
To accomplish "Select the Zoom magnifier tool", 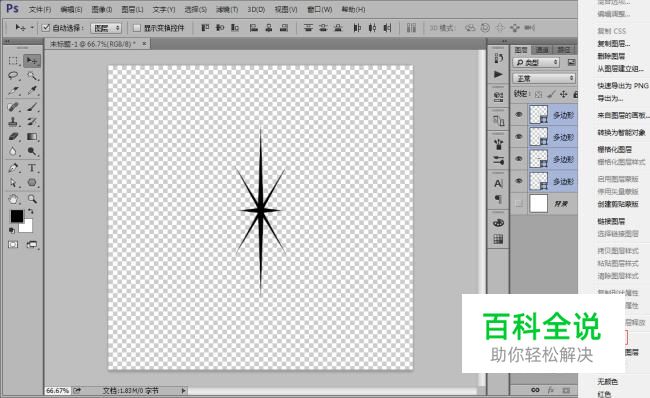I will coord(32,199).
